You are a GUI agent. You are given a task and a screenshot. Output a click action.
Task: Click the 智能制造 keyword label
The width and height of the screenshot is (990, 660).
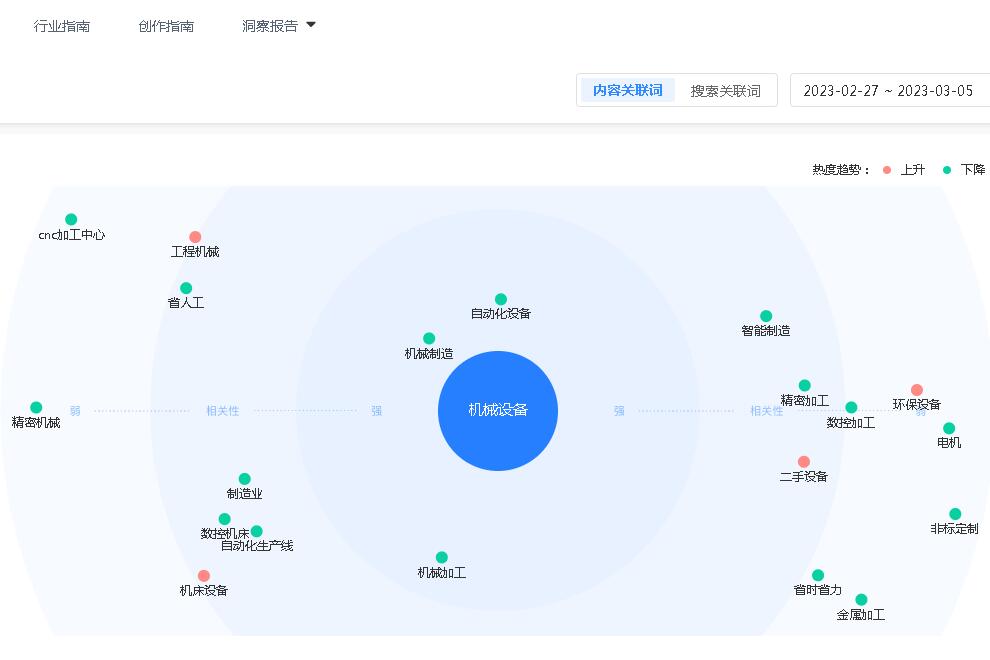[x=766, y=331]
